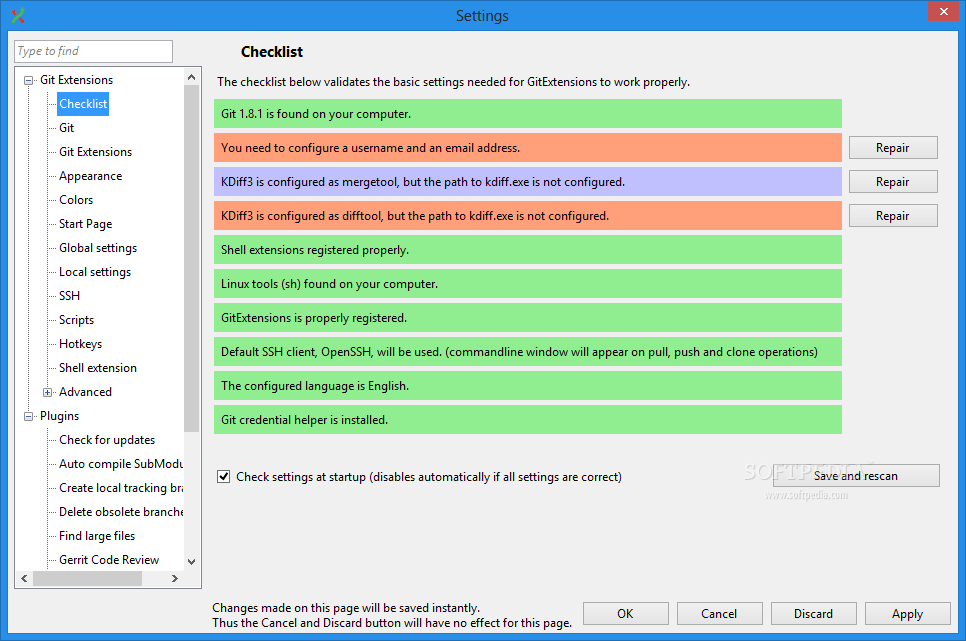Open the SSH configuration page
Screen dimensions: 966x641
click(67, 295)
